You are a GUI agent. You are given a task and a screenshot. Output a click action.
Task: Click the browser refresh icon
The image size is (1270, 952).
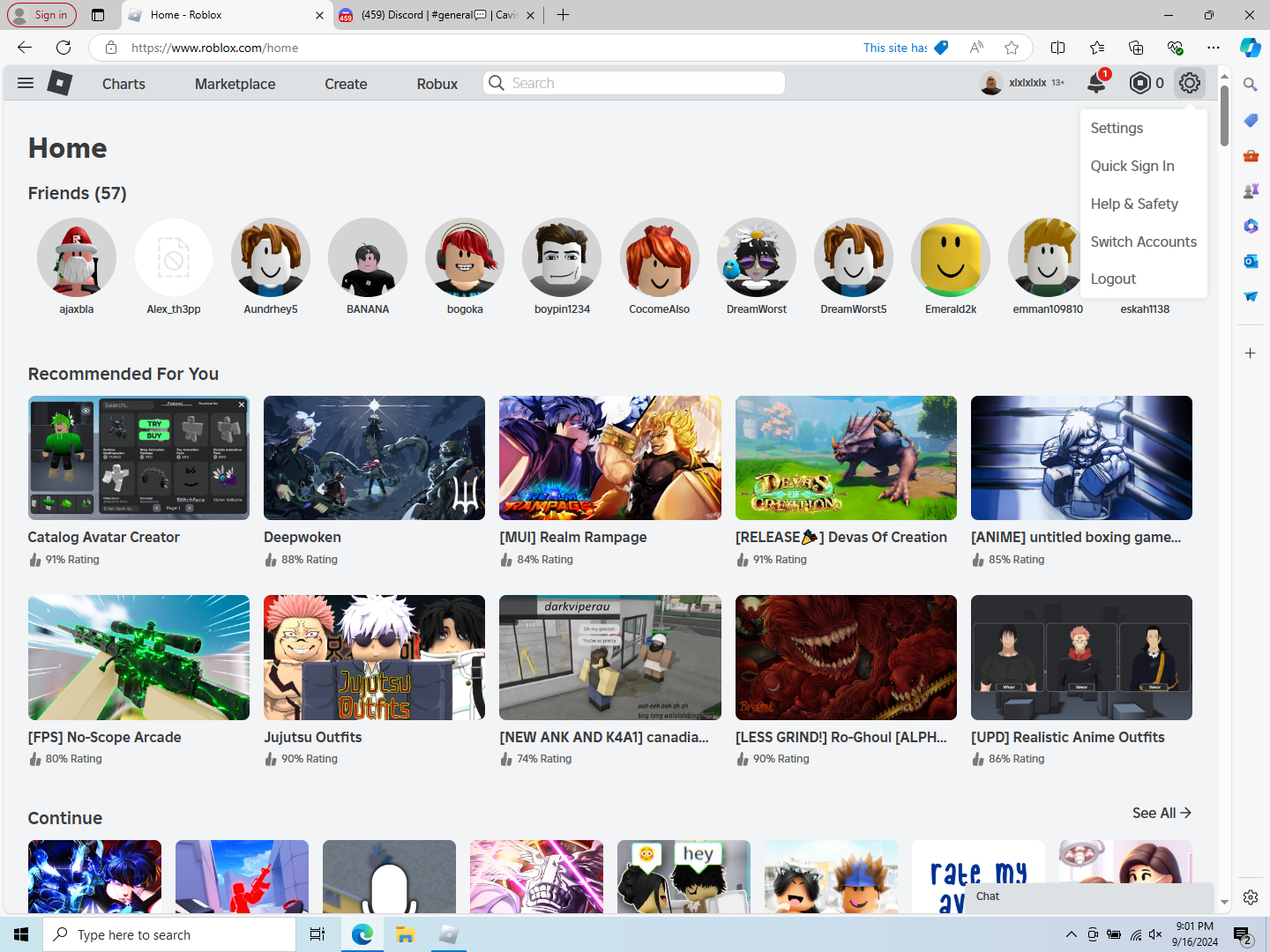coord(63,48)
